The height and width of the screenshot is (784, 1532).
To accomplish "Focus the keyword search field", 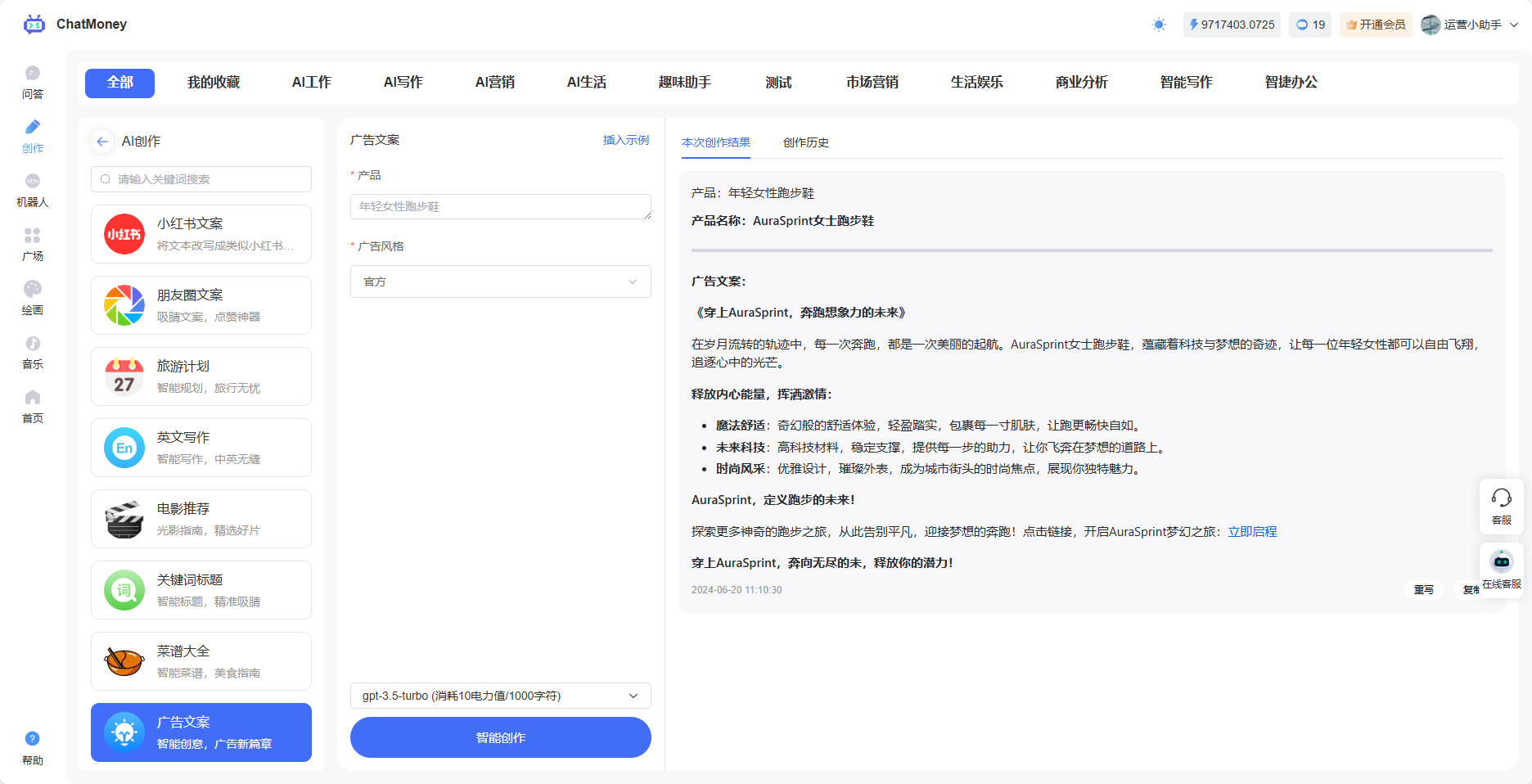I will tap(201, 179).
